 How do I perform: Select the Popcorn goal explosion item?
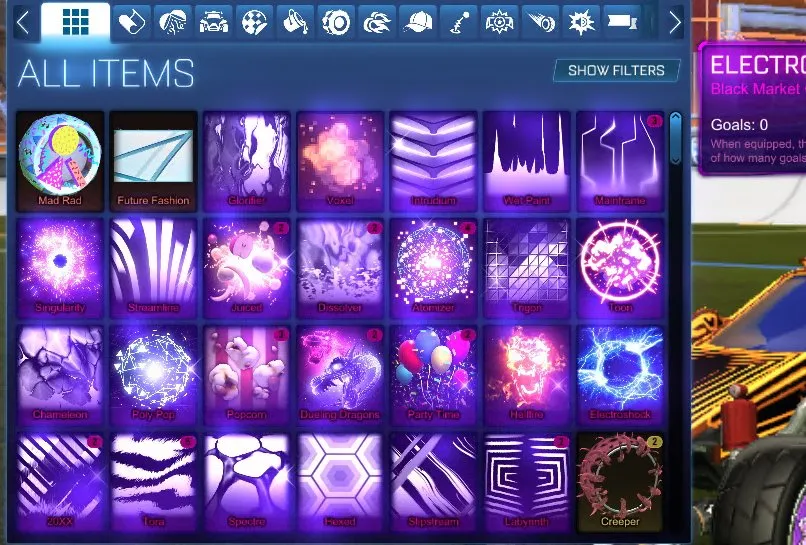pos(247,375)
